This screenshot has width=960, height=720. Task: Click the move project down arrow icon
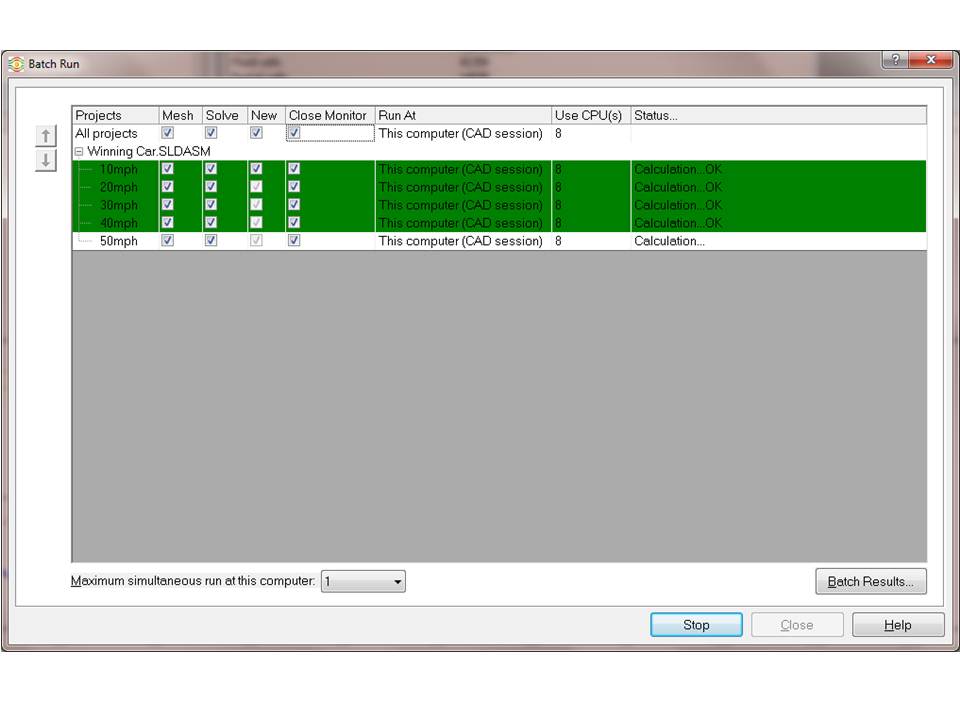[x=45, y=159]
